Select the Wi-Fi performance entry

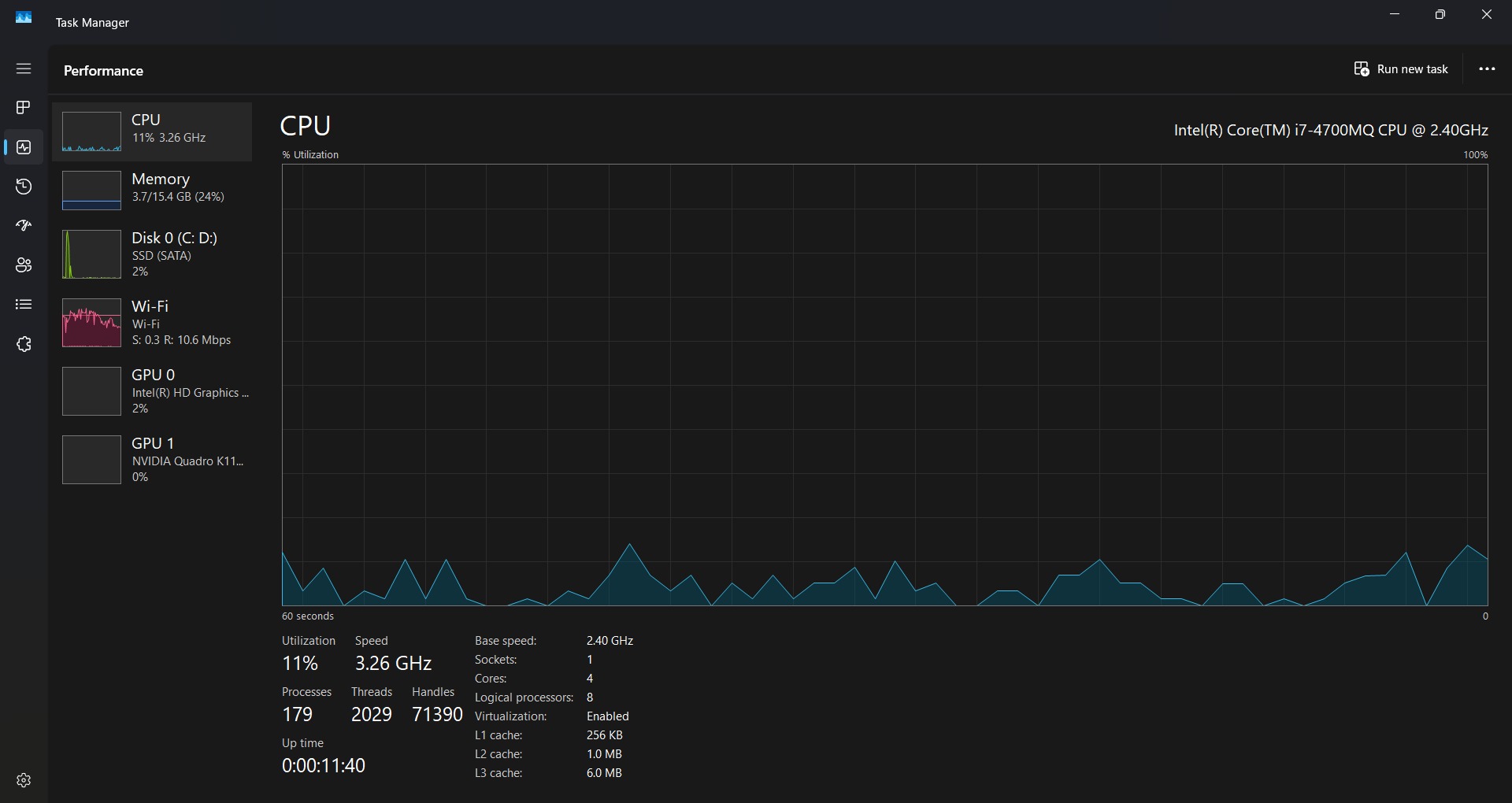(x=152, y=323)
